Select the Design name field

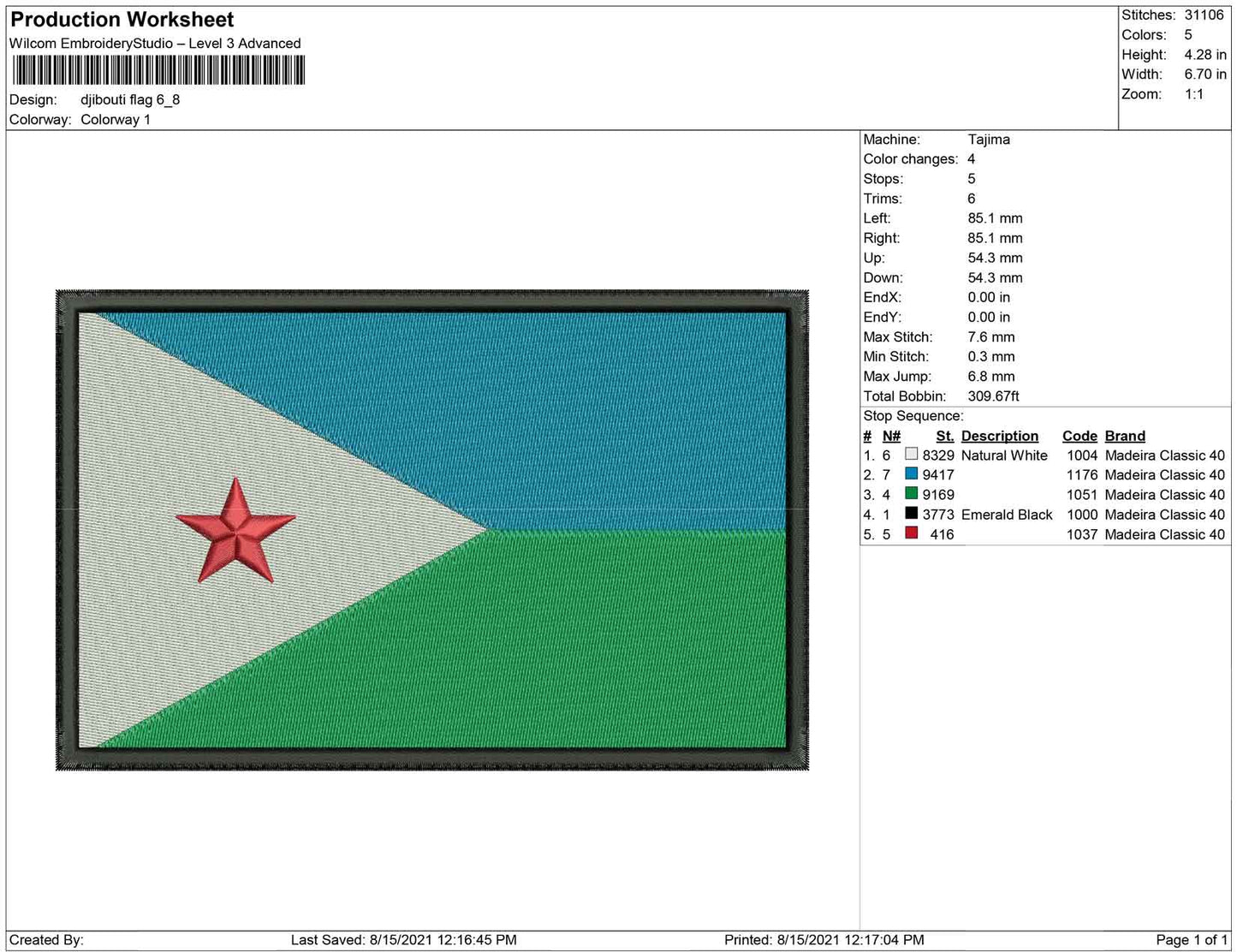(x=130, y=99)
